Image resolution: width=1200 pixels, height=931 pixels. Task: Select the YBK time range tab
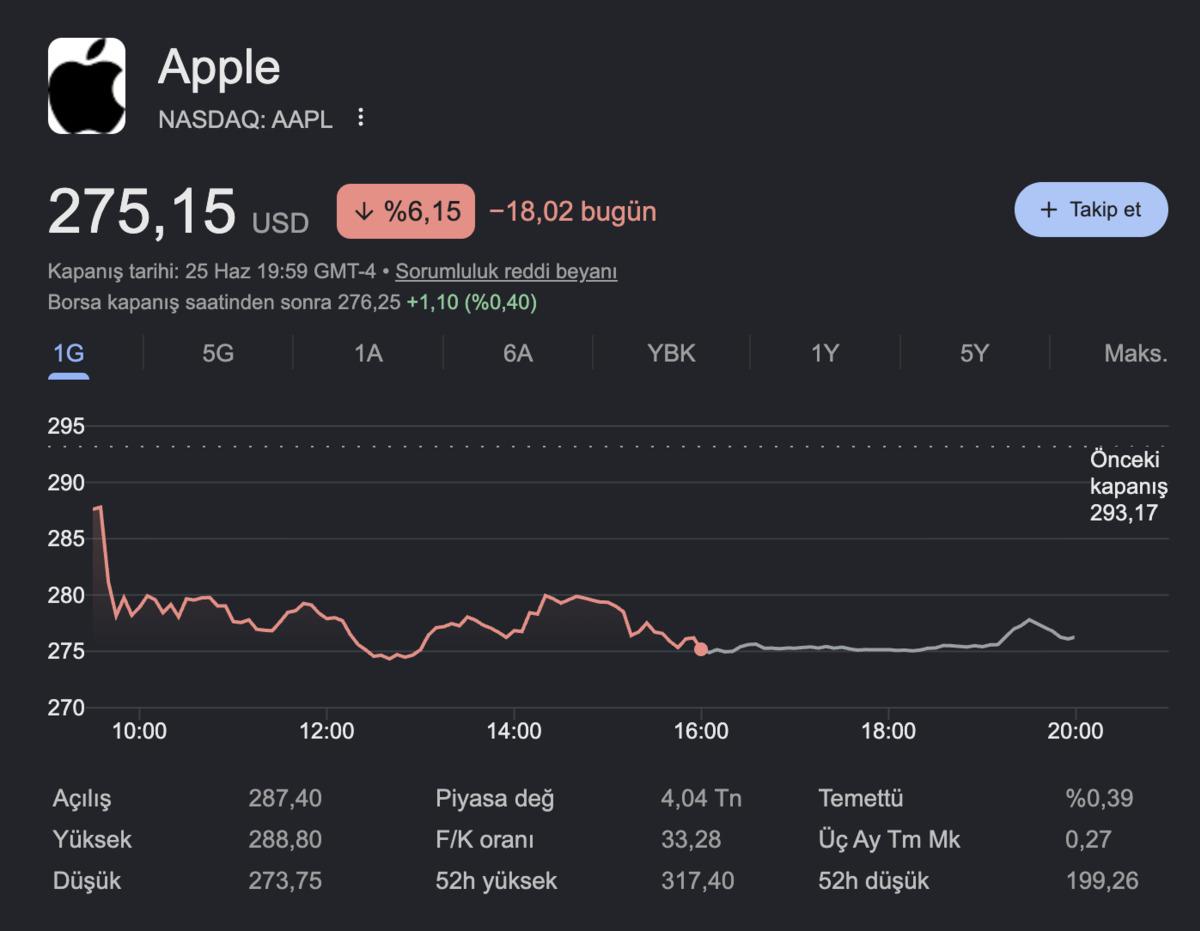coord(672,353)
